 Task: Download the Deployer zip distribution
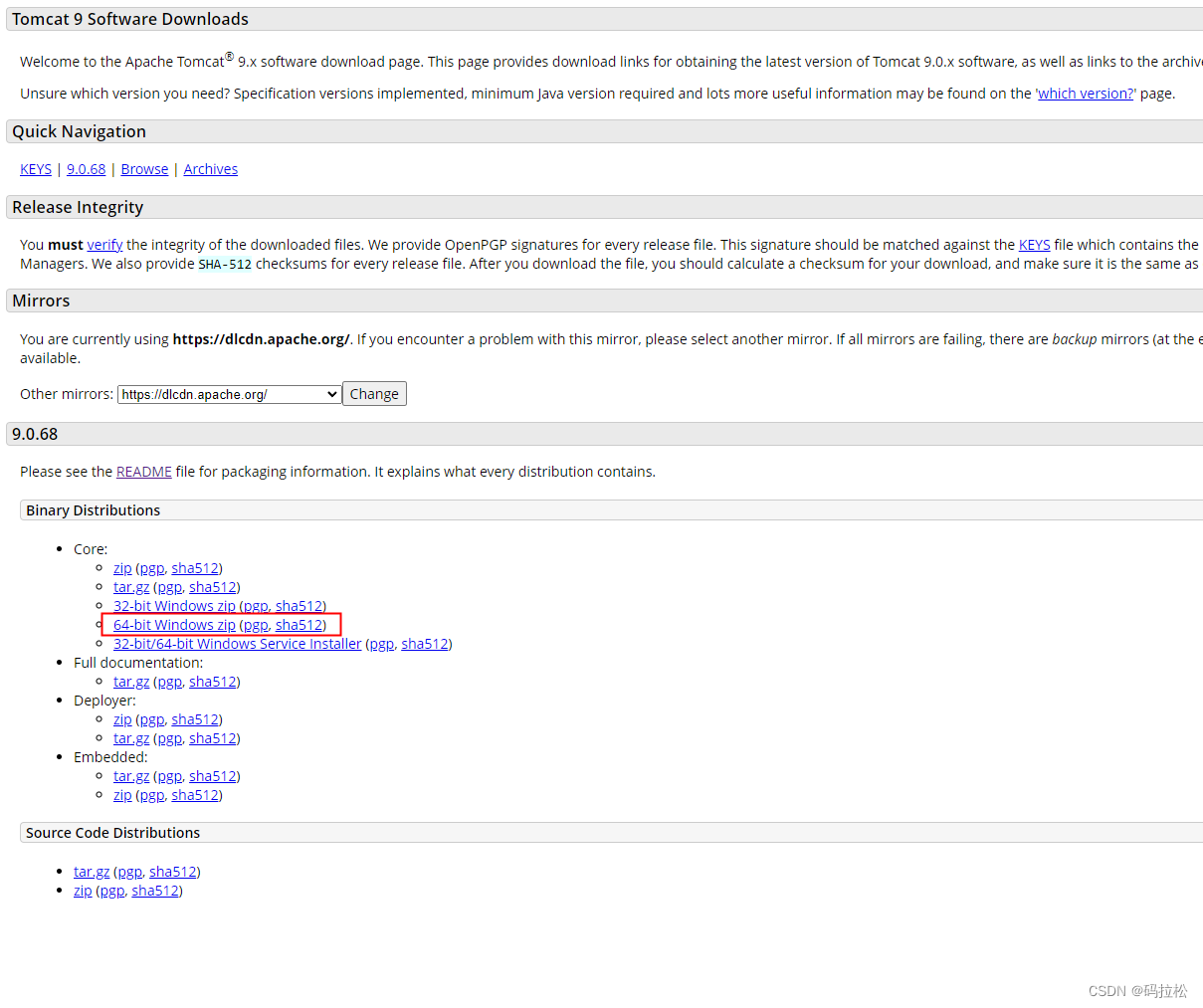coord(121,719)
